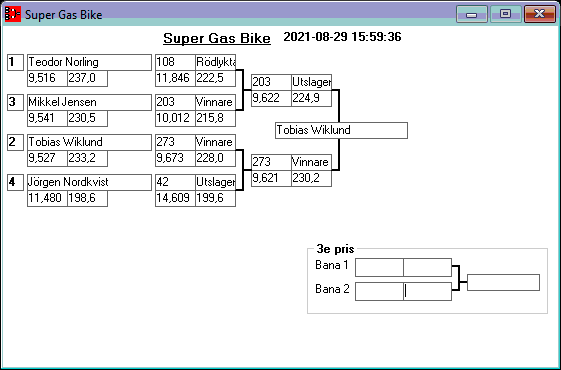Select the 3e pris winner field
561x370 pixels.
[x=503, y=282]
